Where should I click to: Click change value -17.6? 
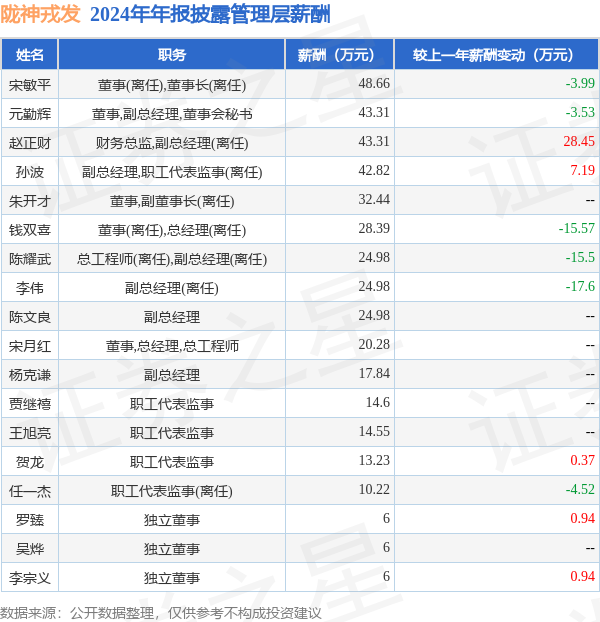pyautogui.click(x=580, y=286)
